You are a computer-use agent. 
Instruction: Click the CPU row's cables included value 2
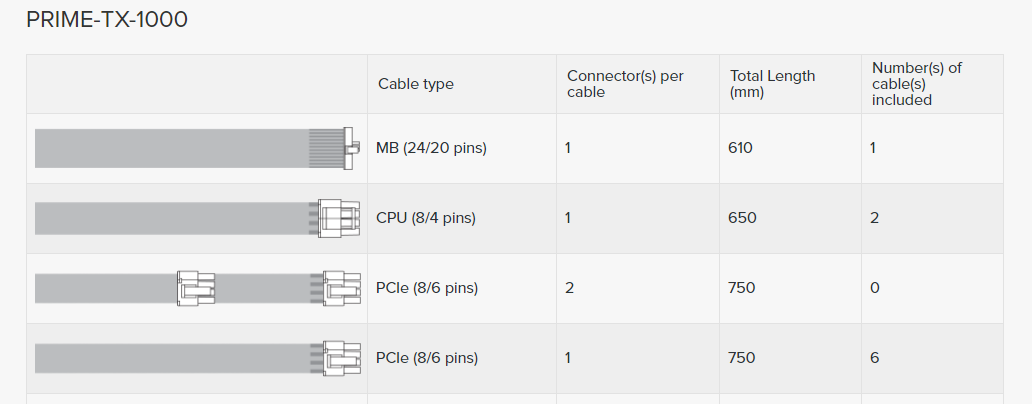tap(875, 218)
